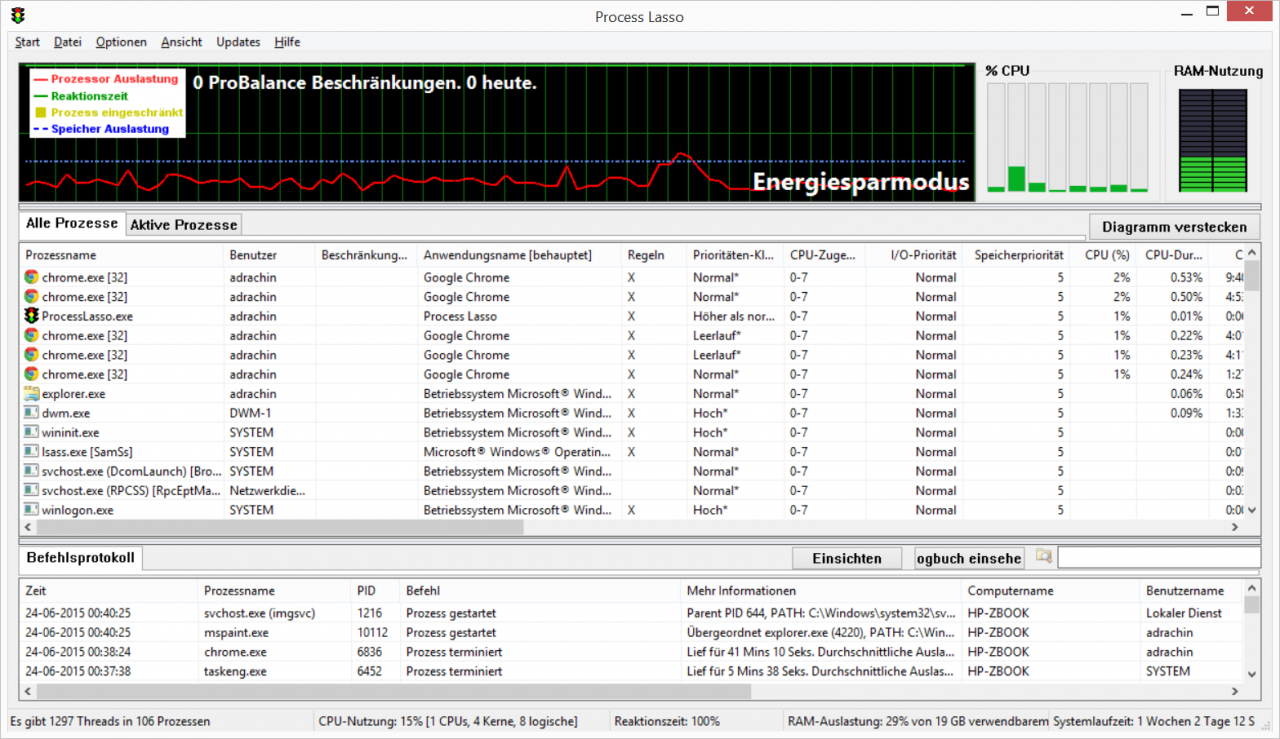Open the Start menu
The width and height of the screenshot is (1280, 739).
27,42
